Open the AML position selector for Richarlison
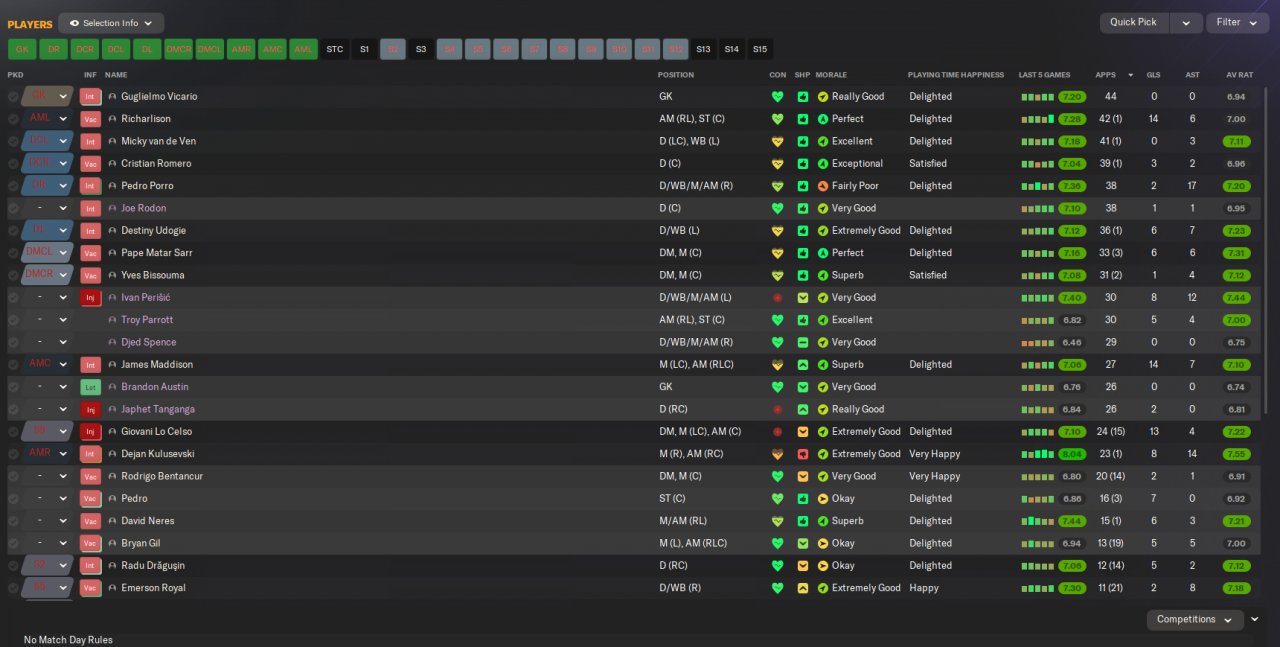This screenshot has width=1280, height=647. coord(47,119)
